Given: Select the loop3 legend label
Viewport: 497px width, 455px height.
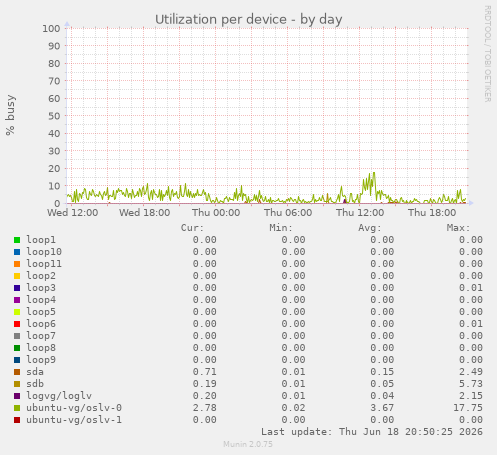Looking at the screenshot, I should [x=41, y=288].
